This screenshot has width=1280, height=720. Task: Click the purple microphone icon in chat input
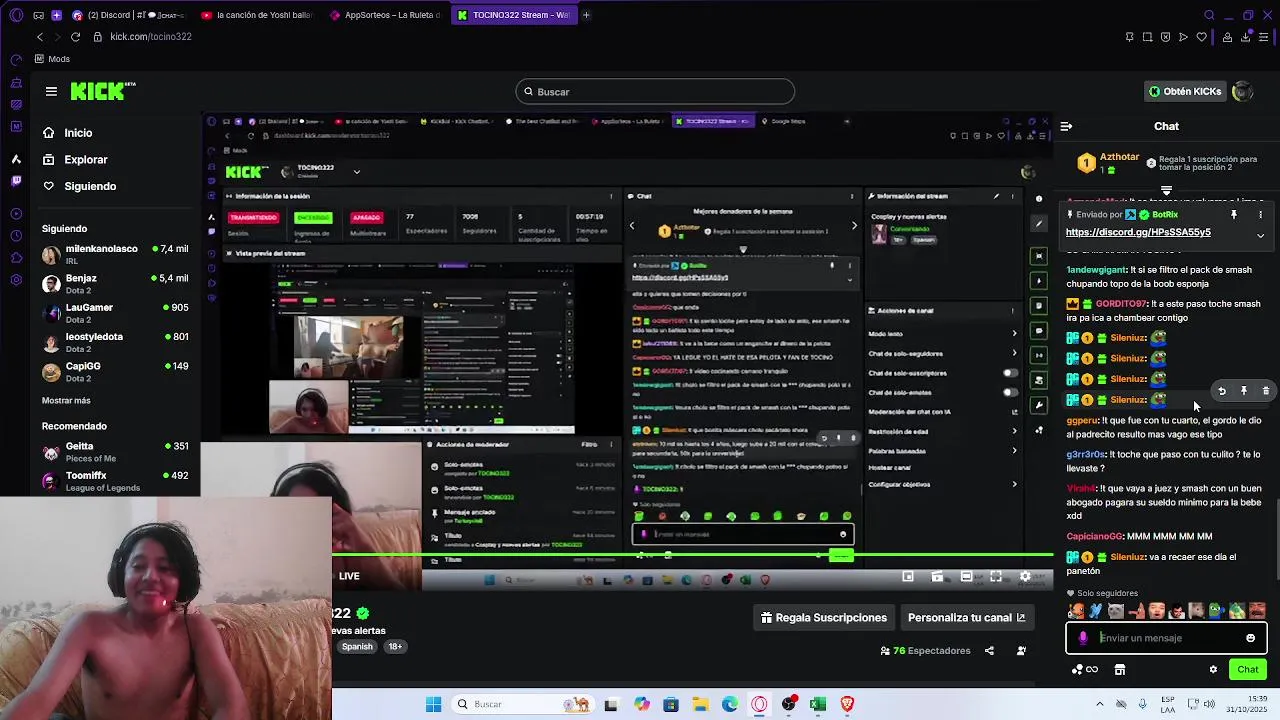tap(1083, 638)
